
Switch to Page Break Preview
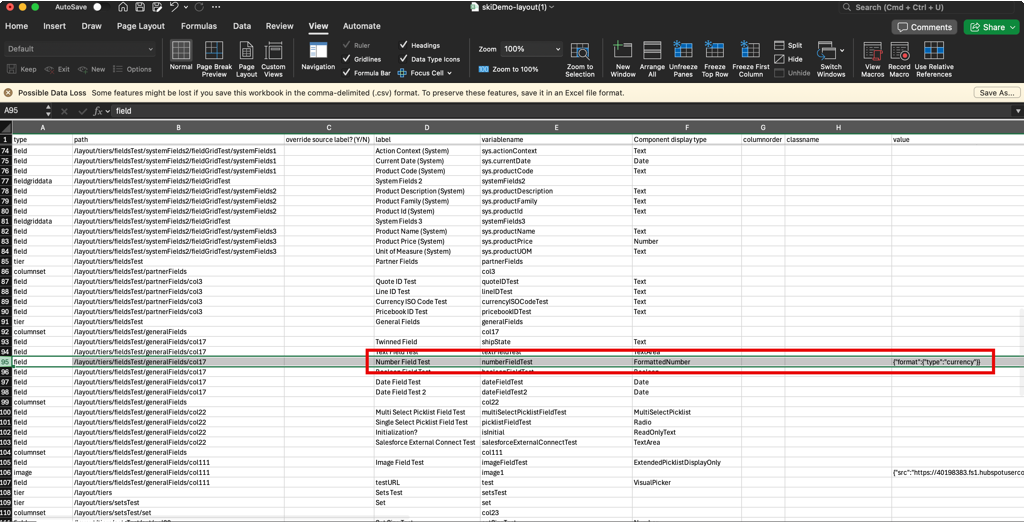coord(214,59)
